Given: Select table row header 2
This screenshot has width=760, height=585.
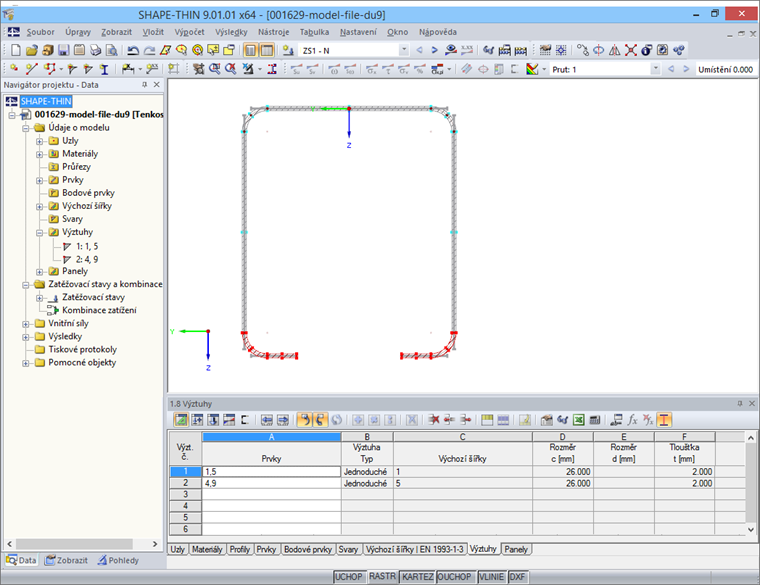Looking at the screenshot, I should click(x=185, y=483).
